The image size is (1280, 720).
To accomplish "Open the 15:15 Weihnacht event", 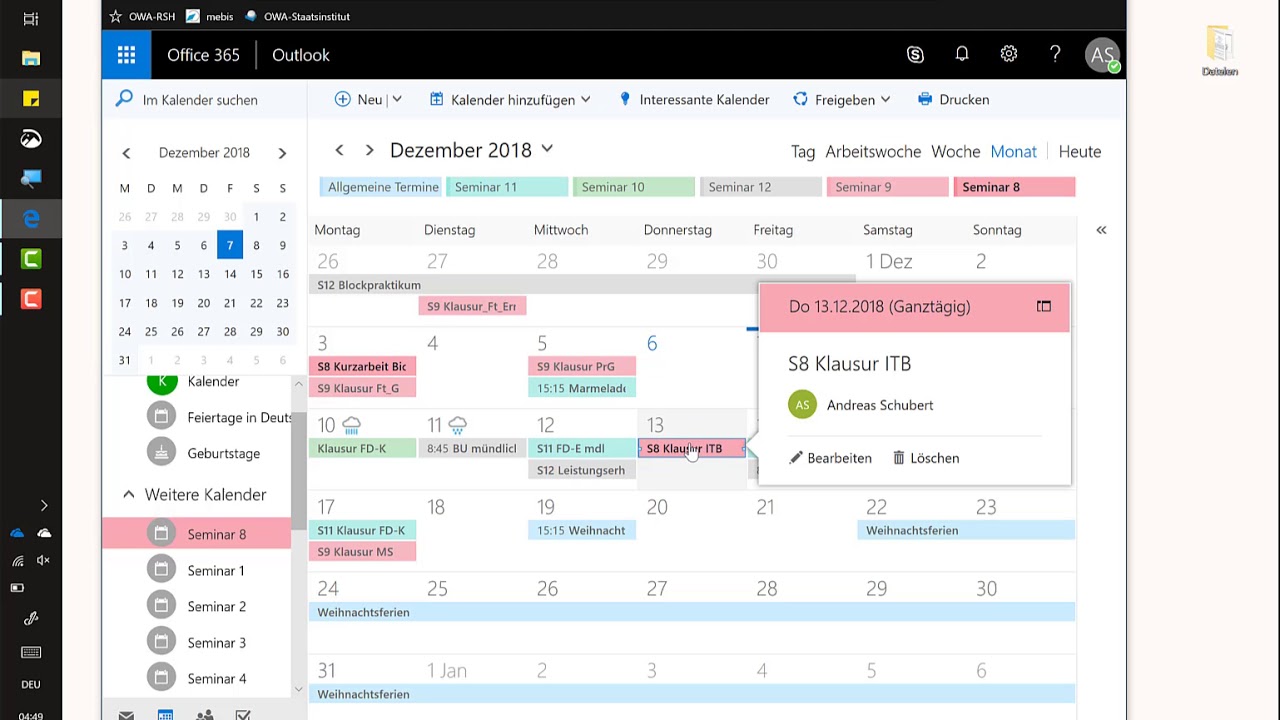I will pos(582,530).
